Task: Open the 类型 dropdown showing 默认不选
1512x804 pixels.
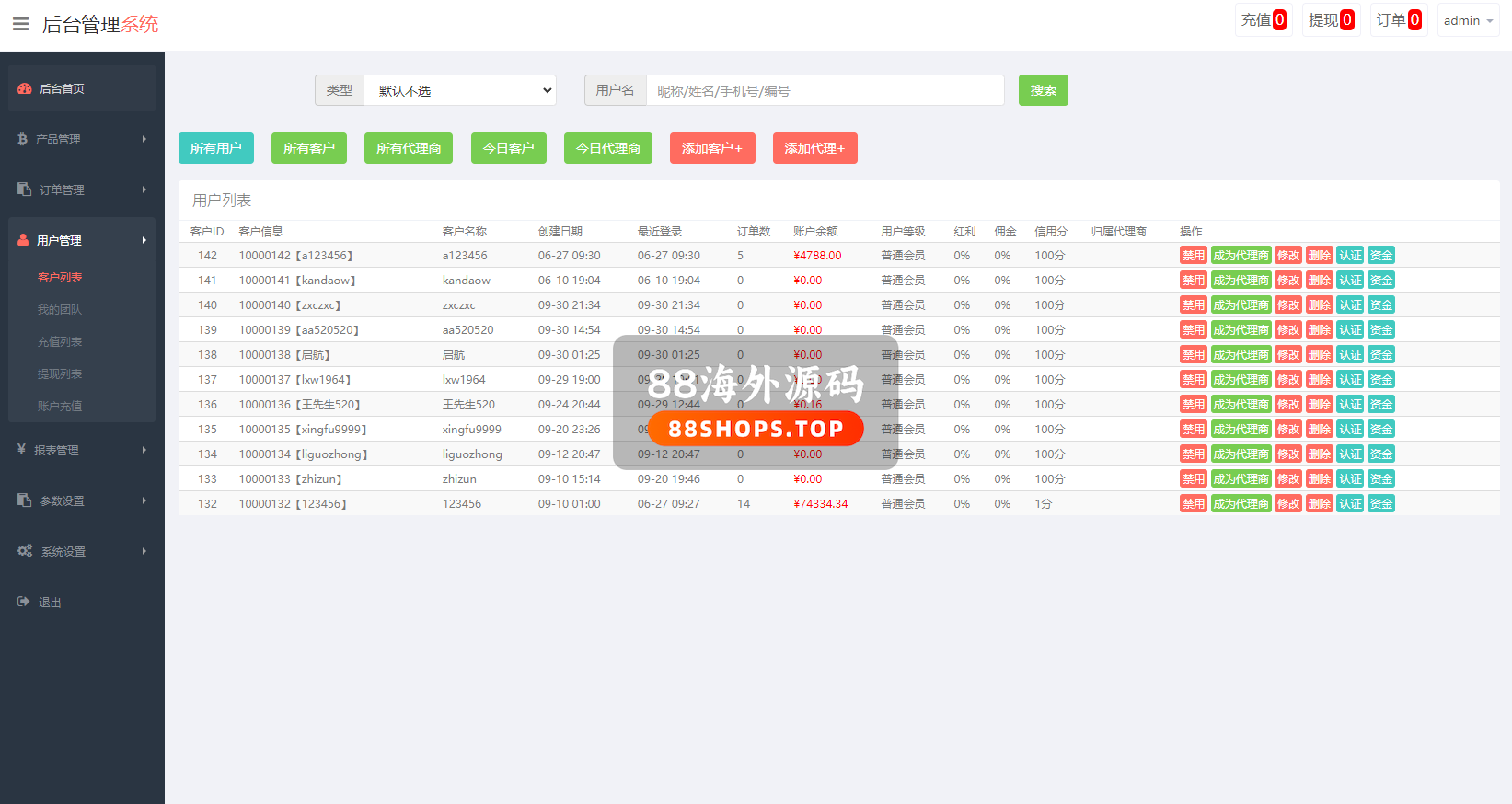Action: coord(460,90)
